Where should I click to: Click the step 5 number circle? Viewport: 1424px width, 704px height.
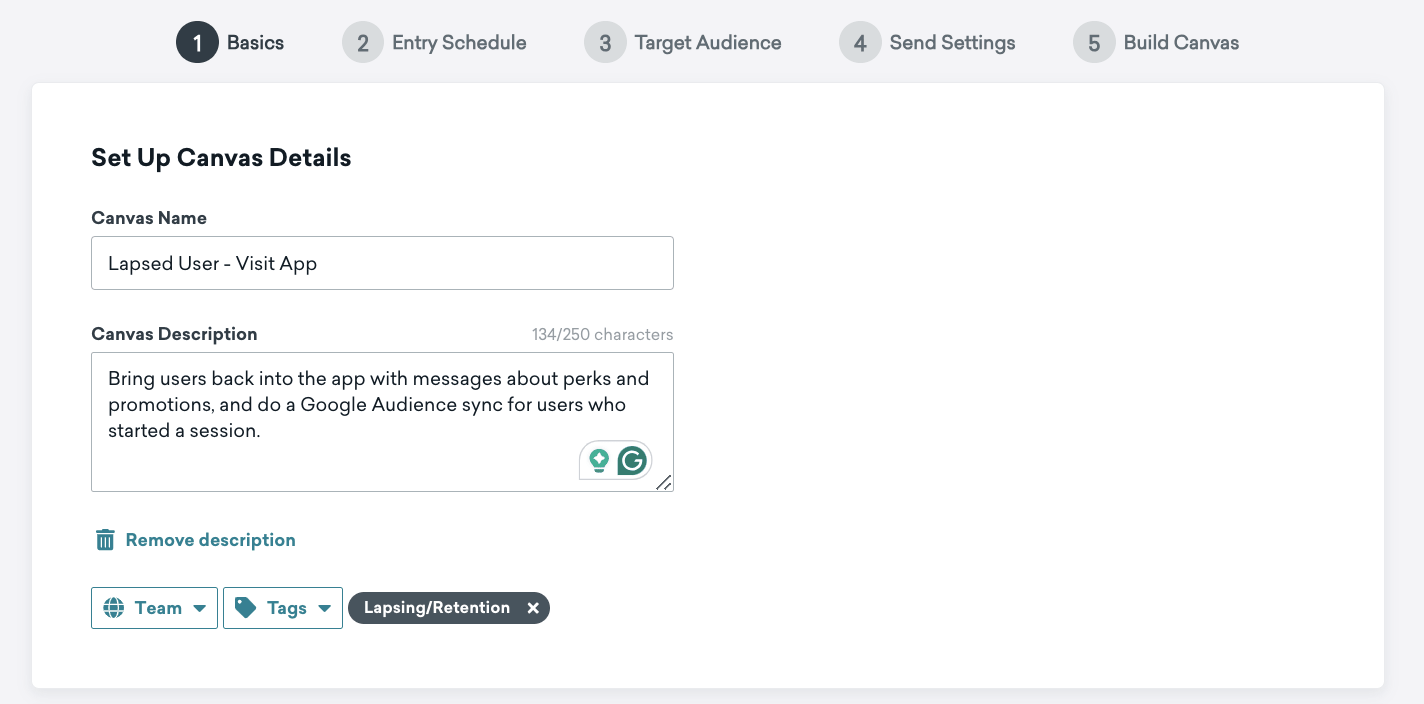click(1094, 43)
